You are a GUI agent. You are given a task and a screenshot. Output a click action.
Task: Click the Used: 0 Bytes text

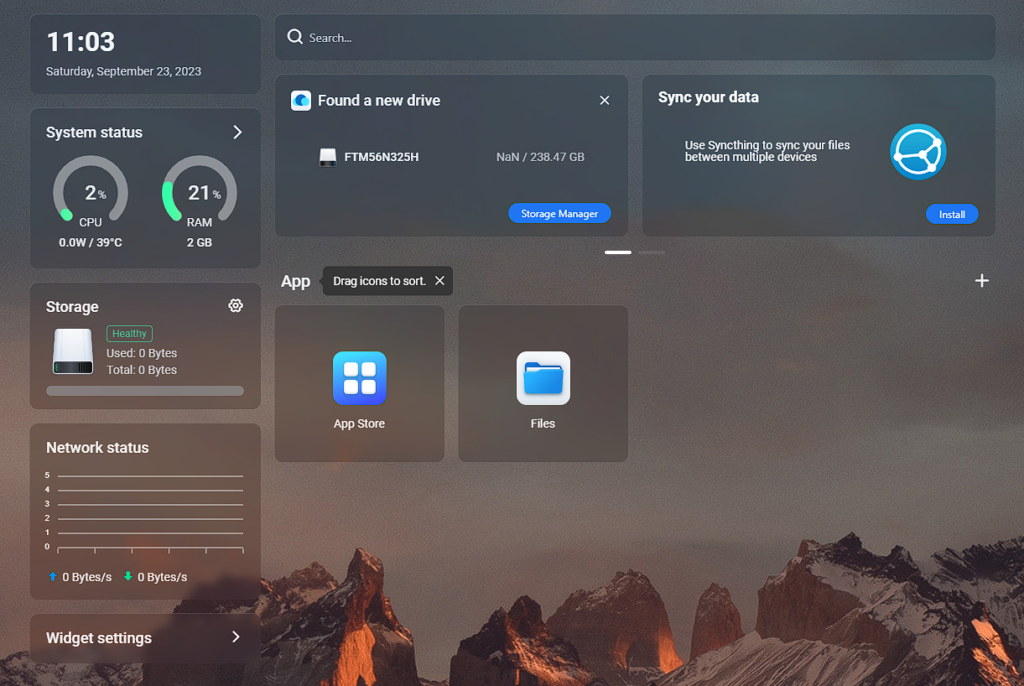[x=142, y=353]
